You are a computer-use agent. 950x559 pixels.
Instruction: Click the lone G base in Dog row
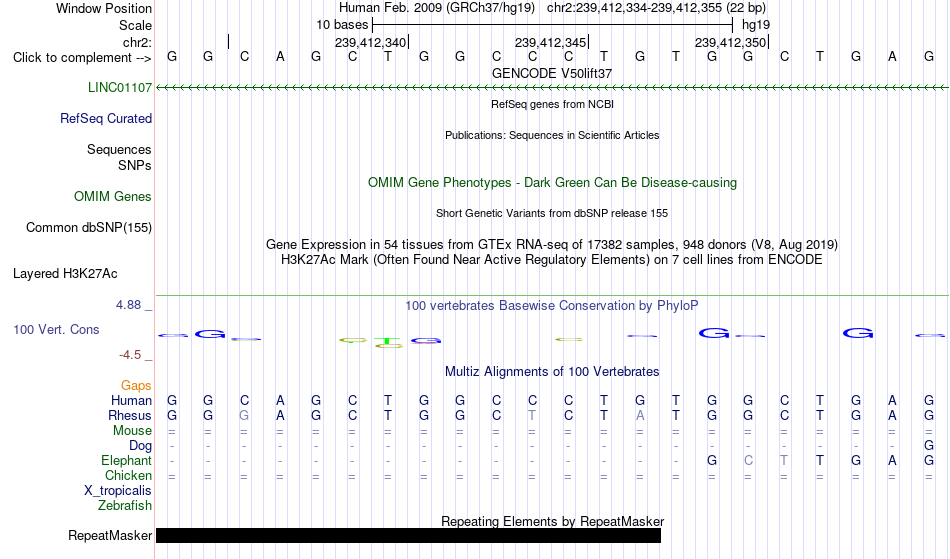click(929, 446)
